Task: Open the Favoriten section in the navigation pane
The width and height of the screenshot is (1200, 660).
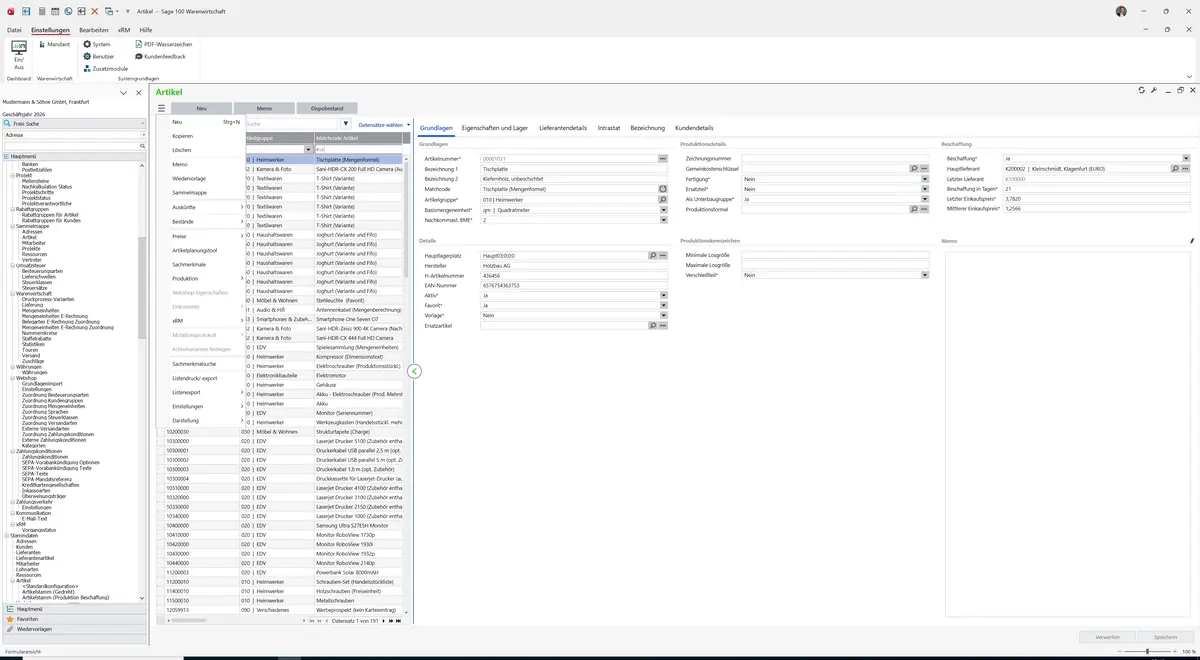Action: pyautogui.click(x=74, y=619)
